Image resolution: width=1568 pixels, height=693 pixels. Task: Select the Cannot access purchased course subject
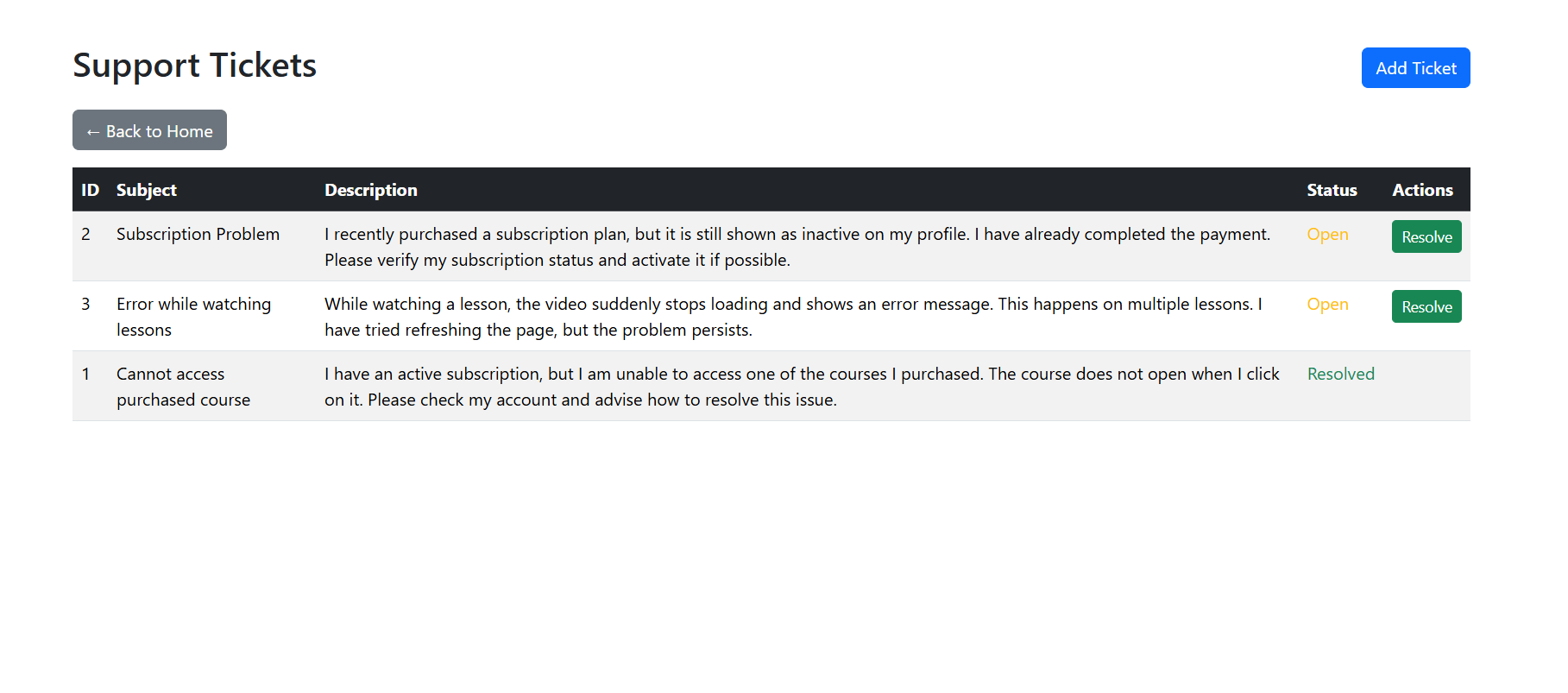pyautogui.click(x=183, y=387)
